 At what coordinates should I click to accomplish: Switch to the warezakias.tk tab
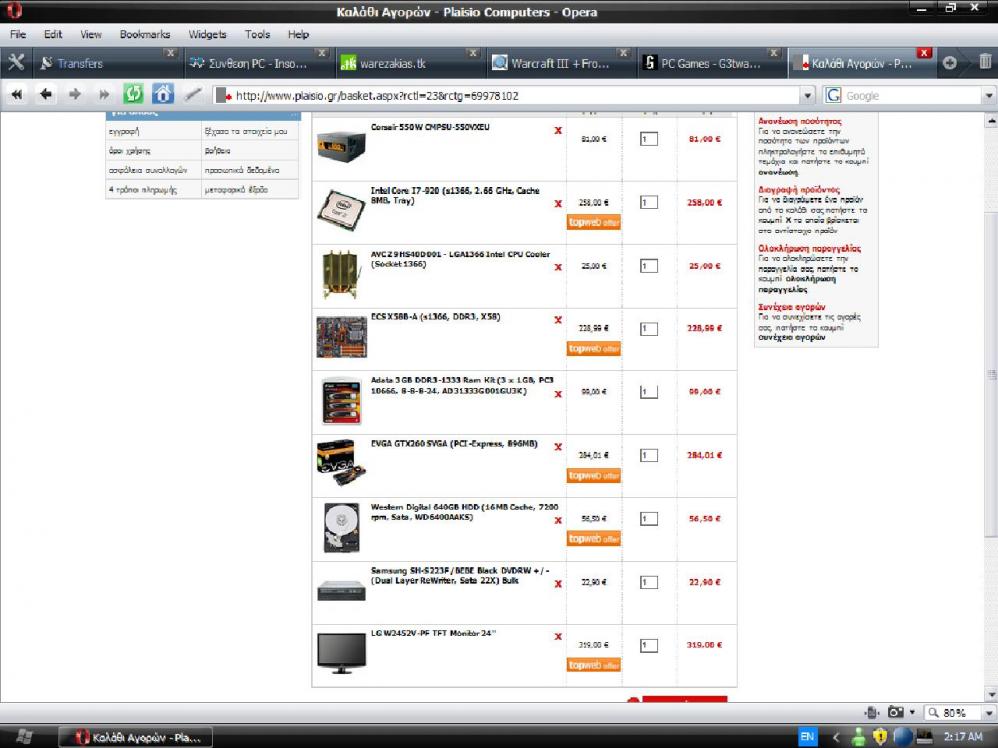point(409,63)
